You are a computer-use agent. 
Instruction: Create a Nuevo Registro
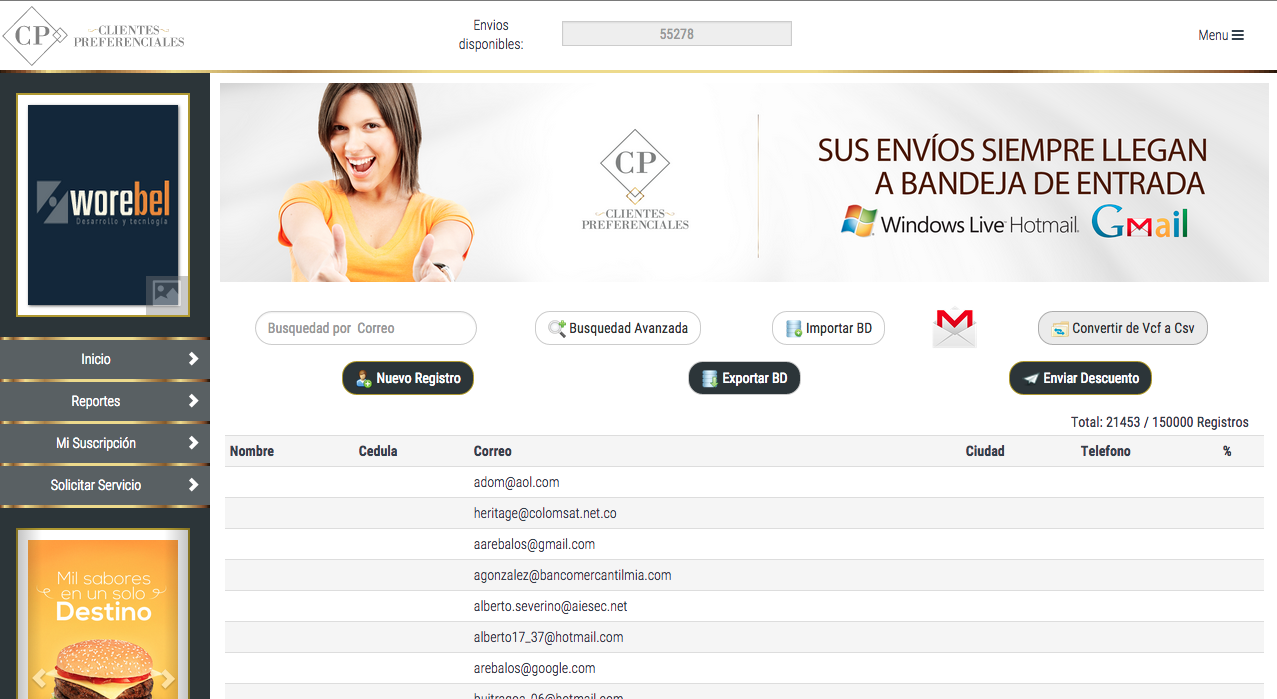(408, 378)
